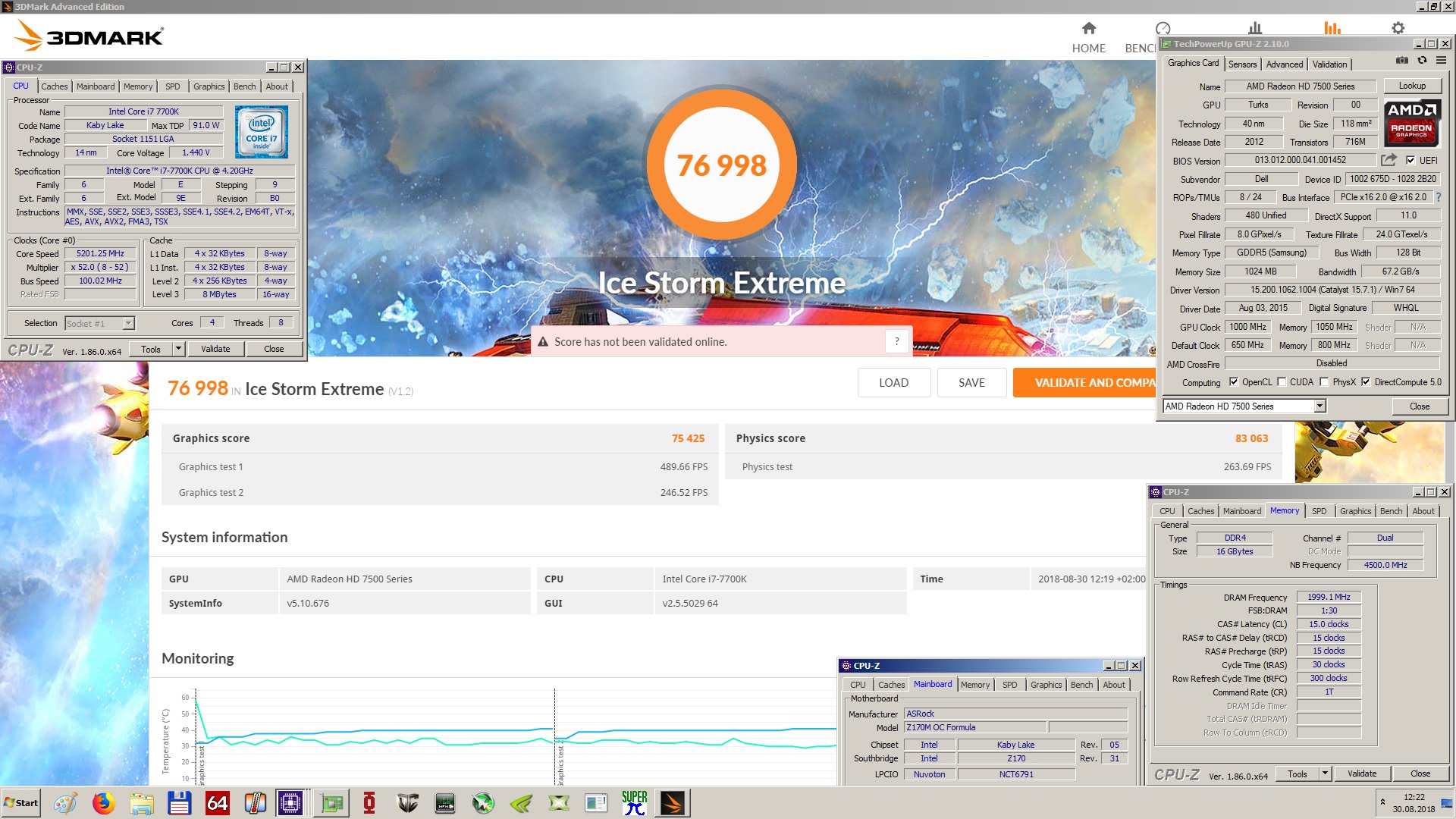
Task: Open the dark bar-chart icon in 3DMark navigation
Action: (x=1255, y=29)
